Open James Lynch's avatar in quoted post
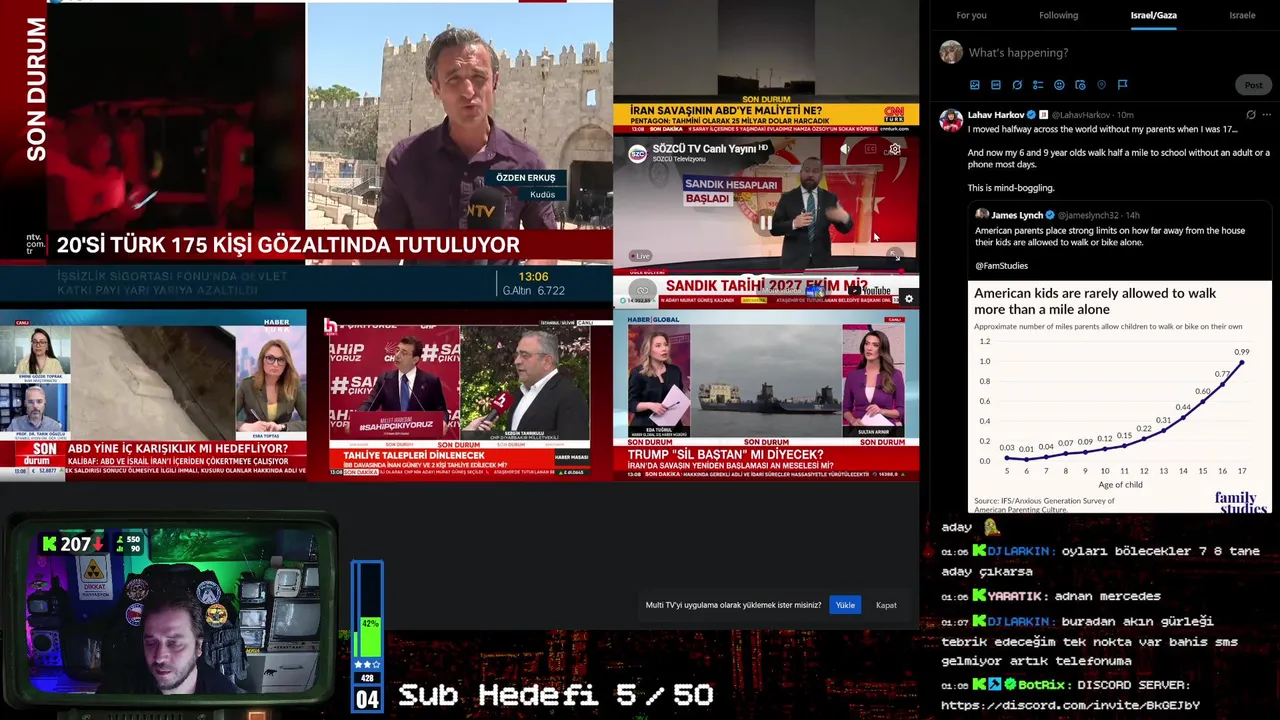Viewport: 1280px width, 720px height. tap(982, 215)
